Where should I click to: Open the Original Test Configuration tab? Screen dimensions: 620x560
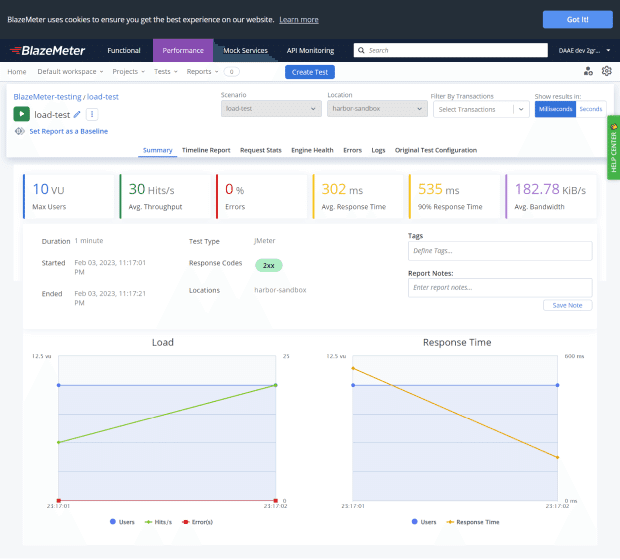(x=436, y=150)
